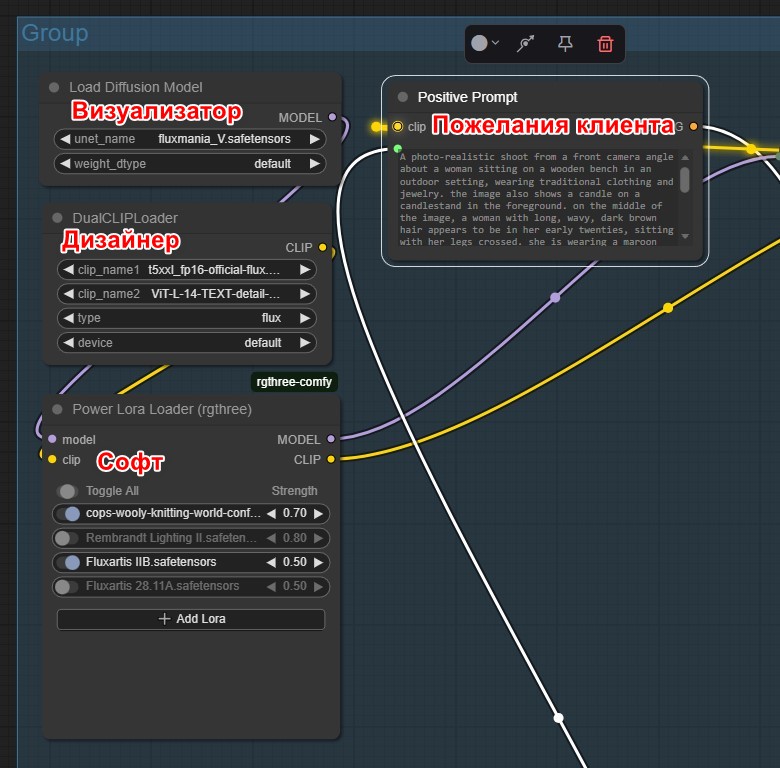
Task: Click the bypass node icon in group toolbar
Action: tap(525, 44)
